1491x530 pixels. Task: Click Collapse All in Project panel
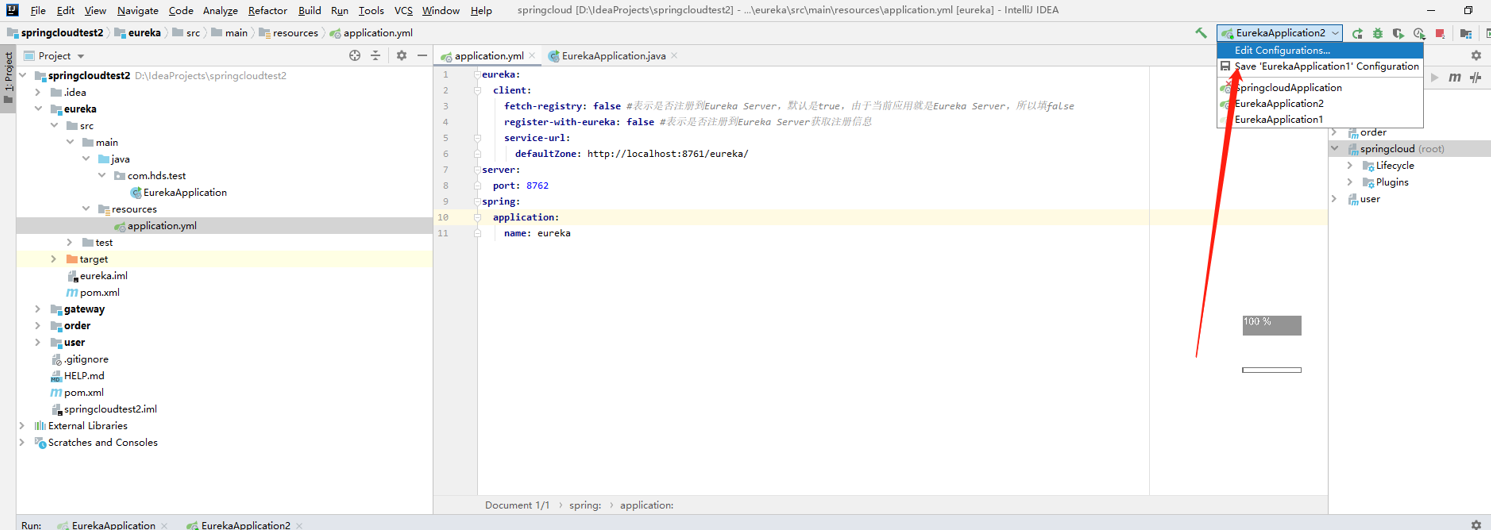point(376,56)
